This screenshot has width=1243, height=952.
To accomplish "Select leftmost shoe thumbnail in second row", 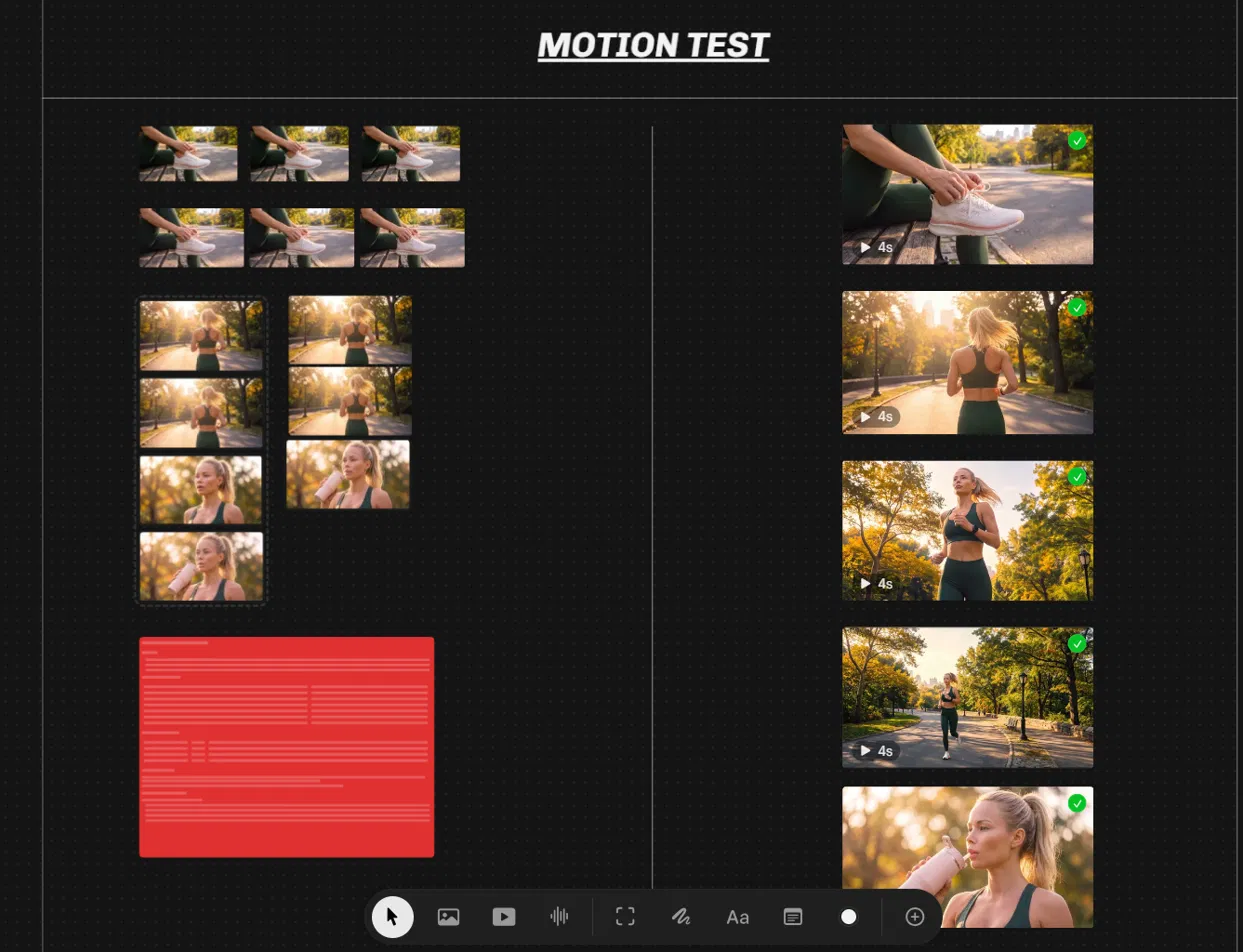I will tap(191, 238).
